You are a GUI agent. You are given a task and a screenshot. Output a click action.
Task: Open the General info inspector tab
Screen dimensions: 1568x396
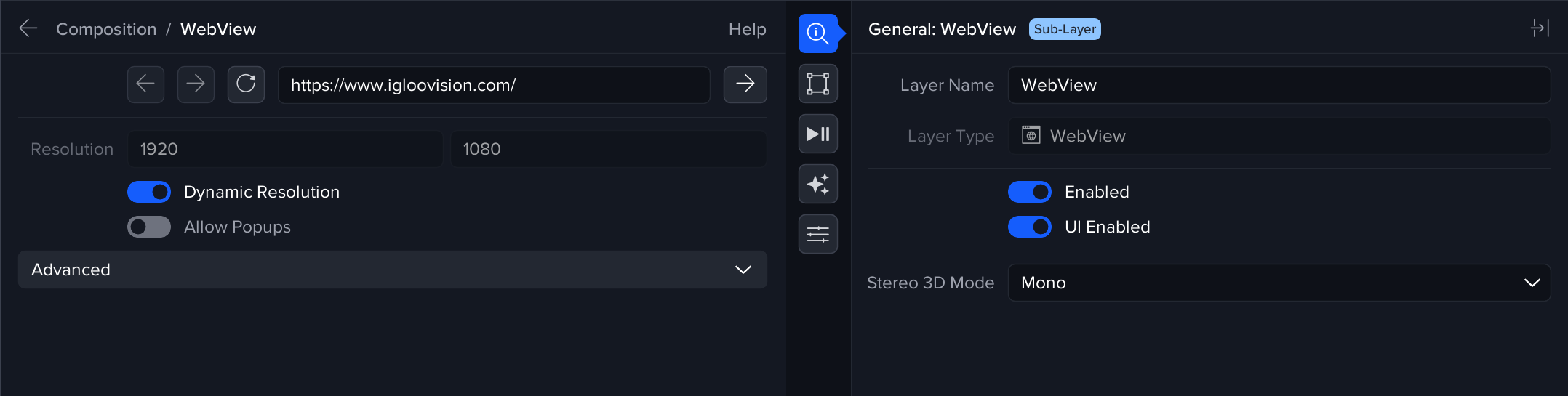point(817,33)
